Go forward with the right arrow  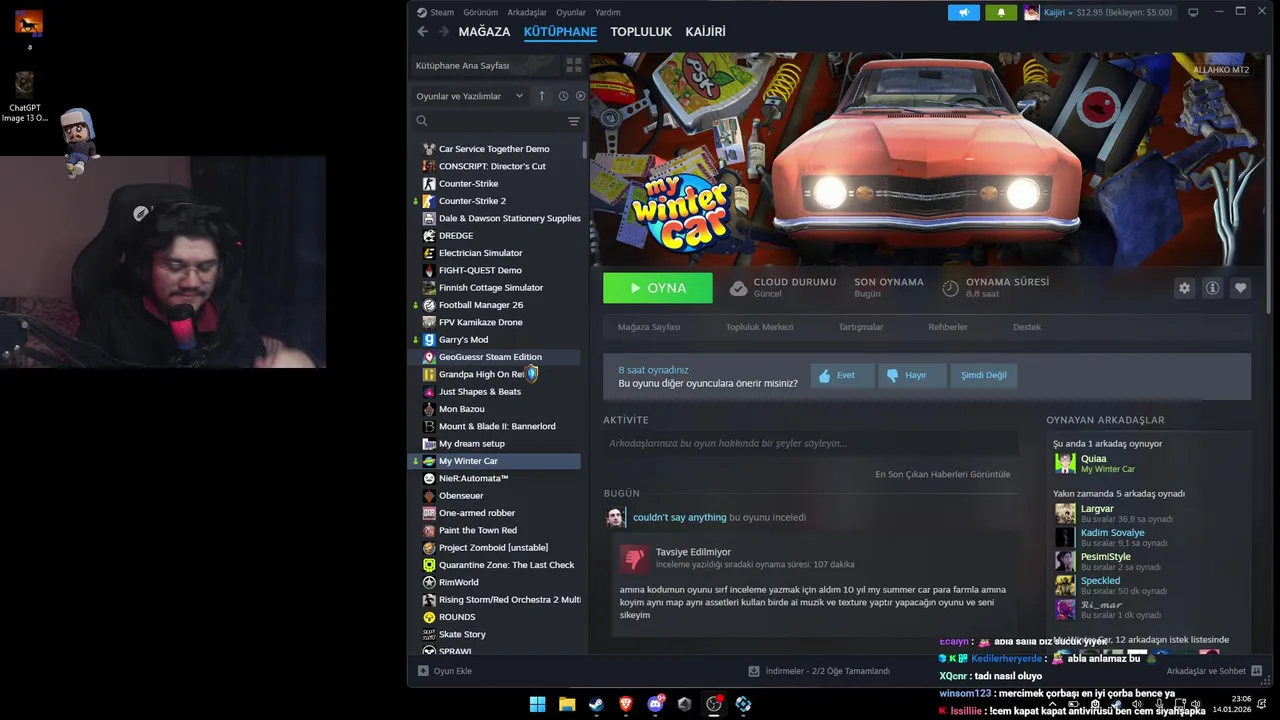(443, 32)
